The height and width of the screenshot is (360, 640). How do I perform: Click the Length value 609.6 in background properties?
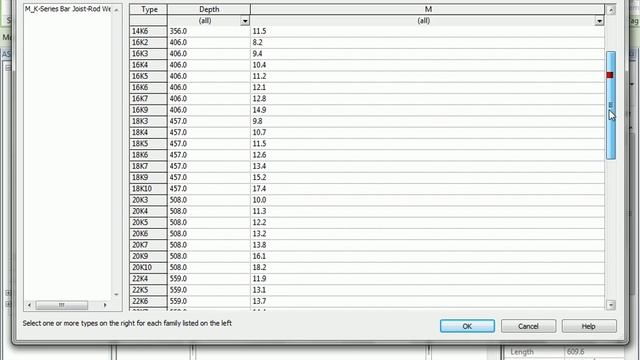575,351
